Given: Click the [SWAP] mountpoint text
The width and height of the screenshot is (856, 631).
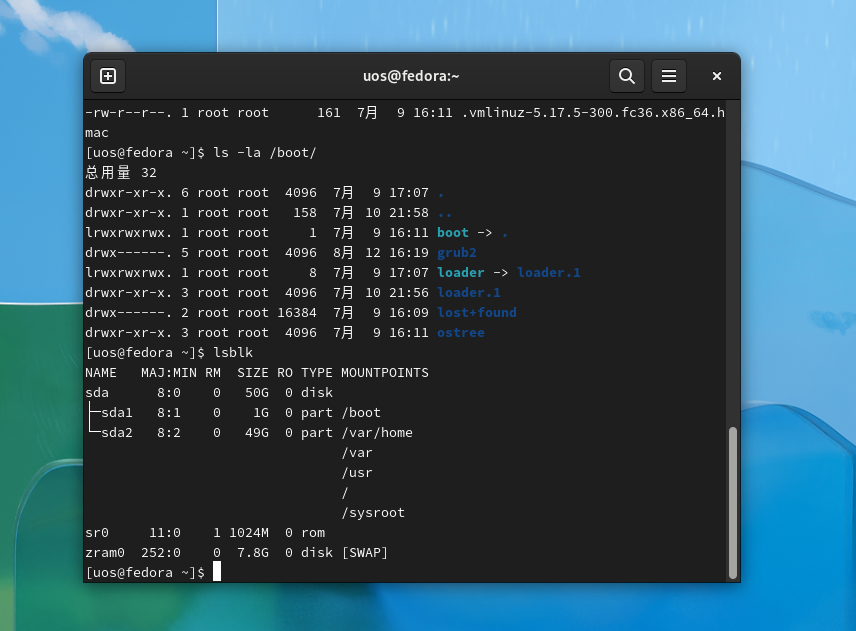Looking at the screenshot, I should [365, 553].
